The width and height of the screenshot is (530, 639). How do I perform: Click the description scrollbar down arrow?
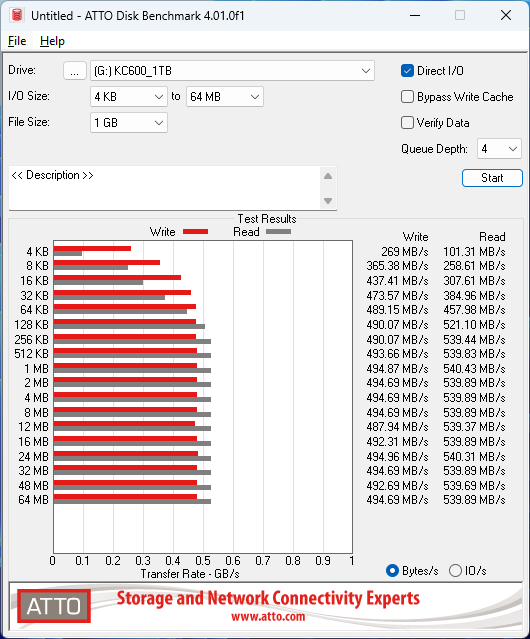pyautogui.click(x=328, y=201)
